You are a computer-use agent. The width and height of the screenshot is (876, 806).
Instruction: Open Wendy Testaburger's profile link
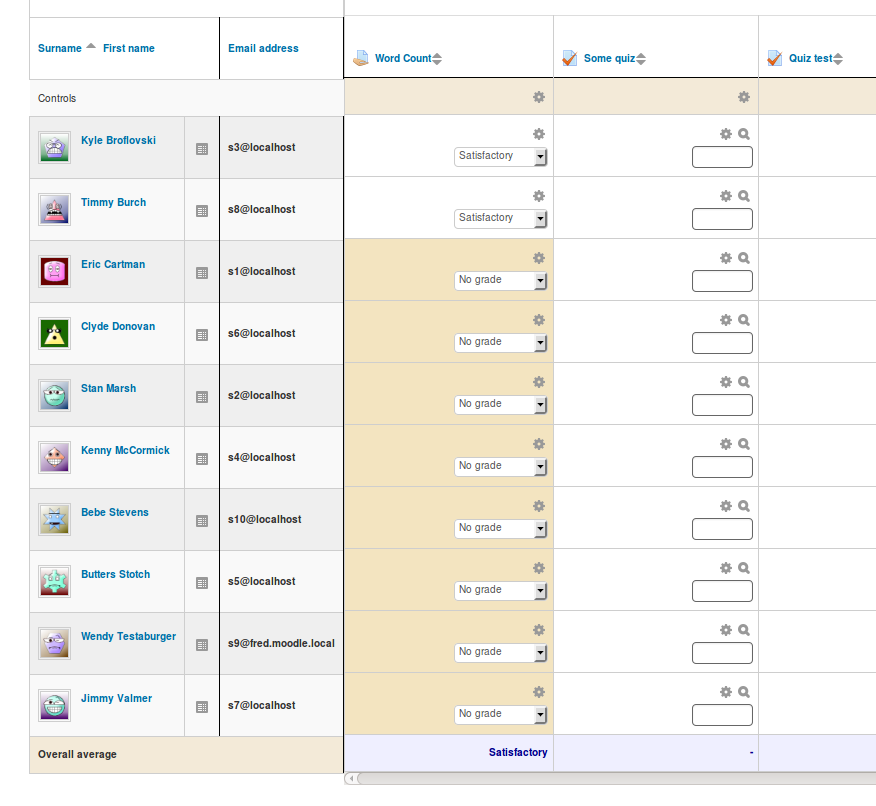[x=128, y=636]
